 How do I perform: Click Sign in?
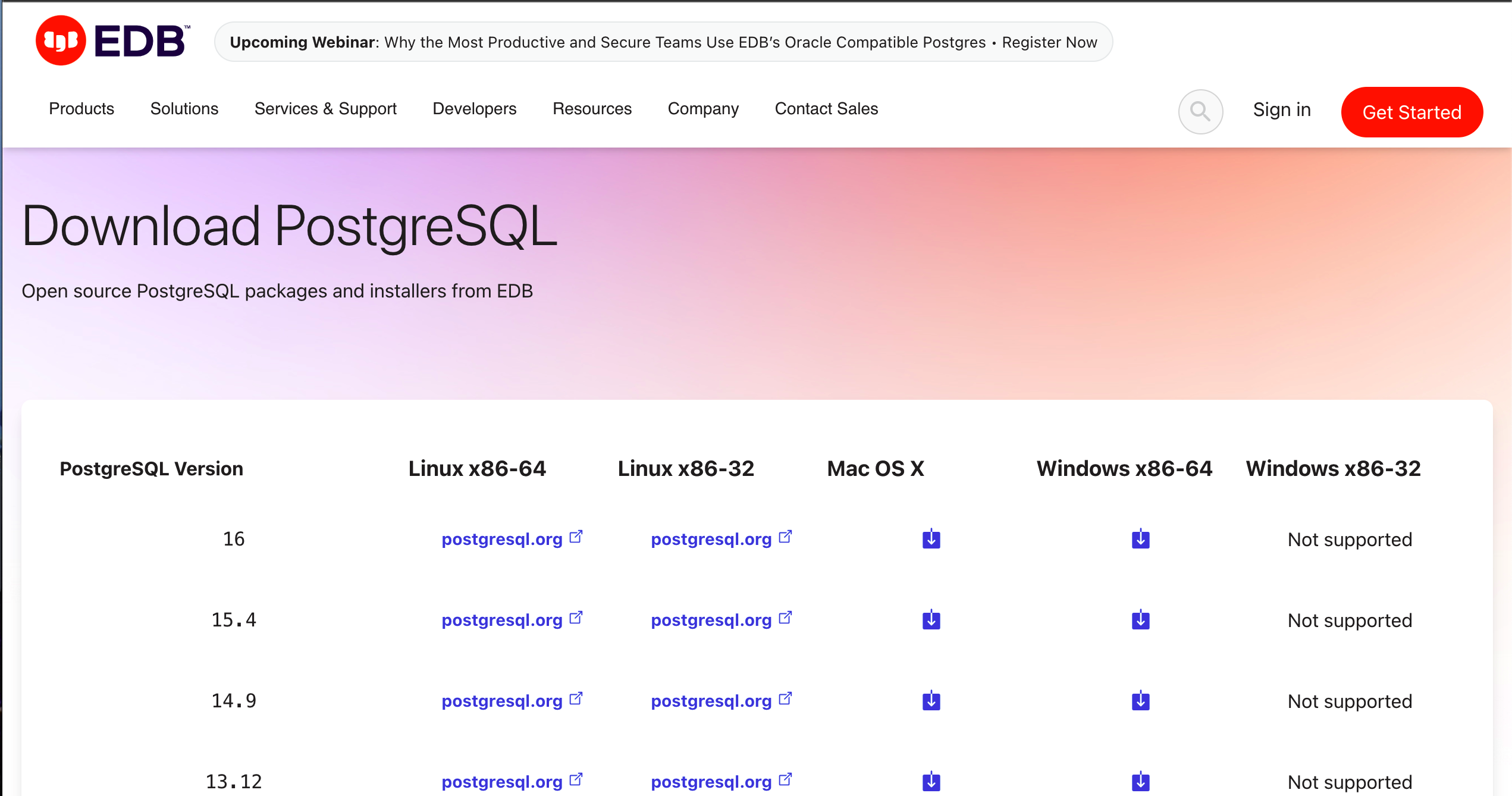(1282, 109)
